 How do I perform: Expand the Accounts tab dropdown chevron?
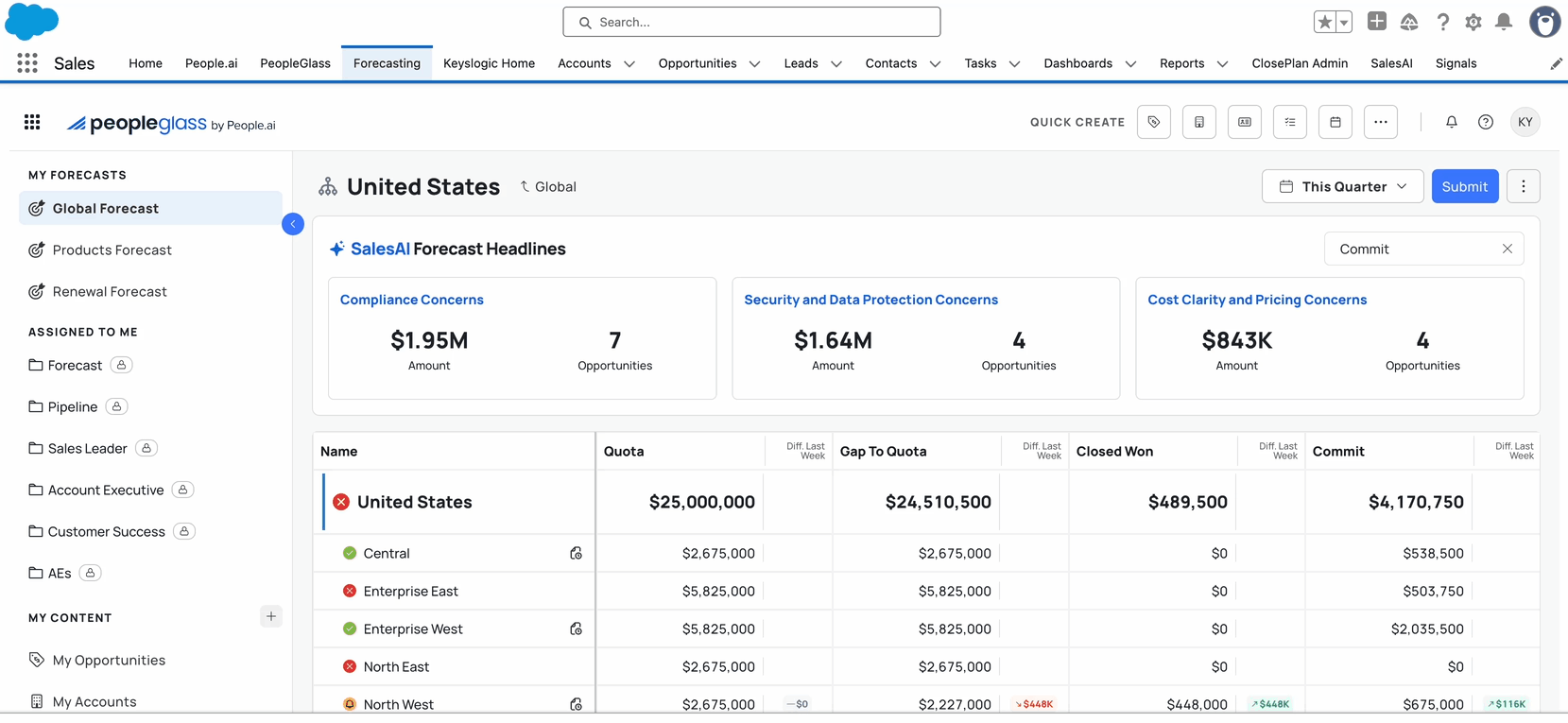coord(629,64)
